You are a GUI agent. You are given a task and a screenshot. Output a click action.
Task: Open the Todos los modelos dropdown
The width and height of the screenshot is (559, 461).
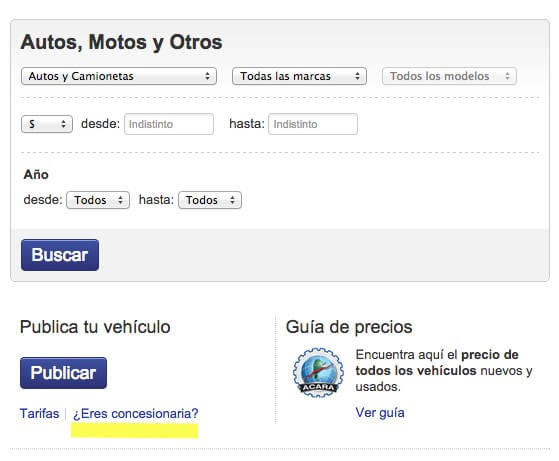[x=449, y=76]
